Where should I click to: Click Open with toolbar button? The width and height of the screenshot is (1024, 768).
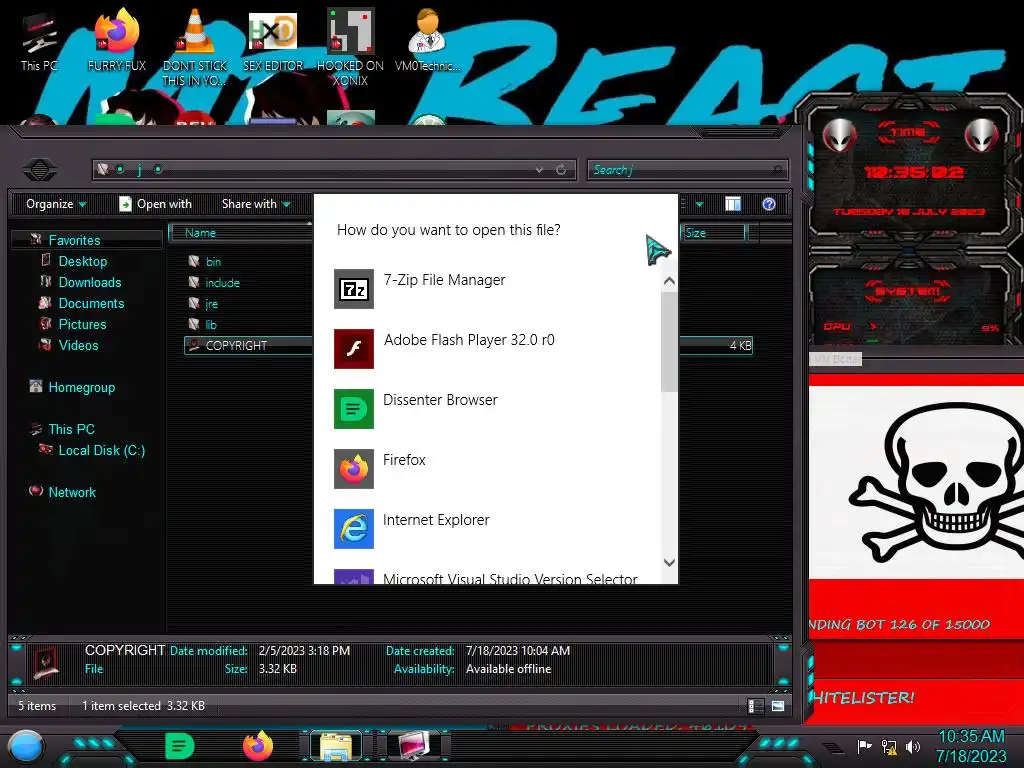pos(155,204)
